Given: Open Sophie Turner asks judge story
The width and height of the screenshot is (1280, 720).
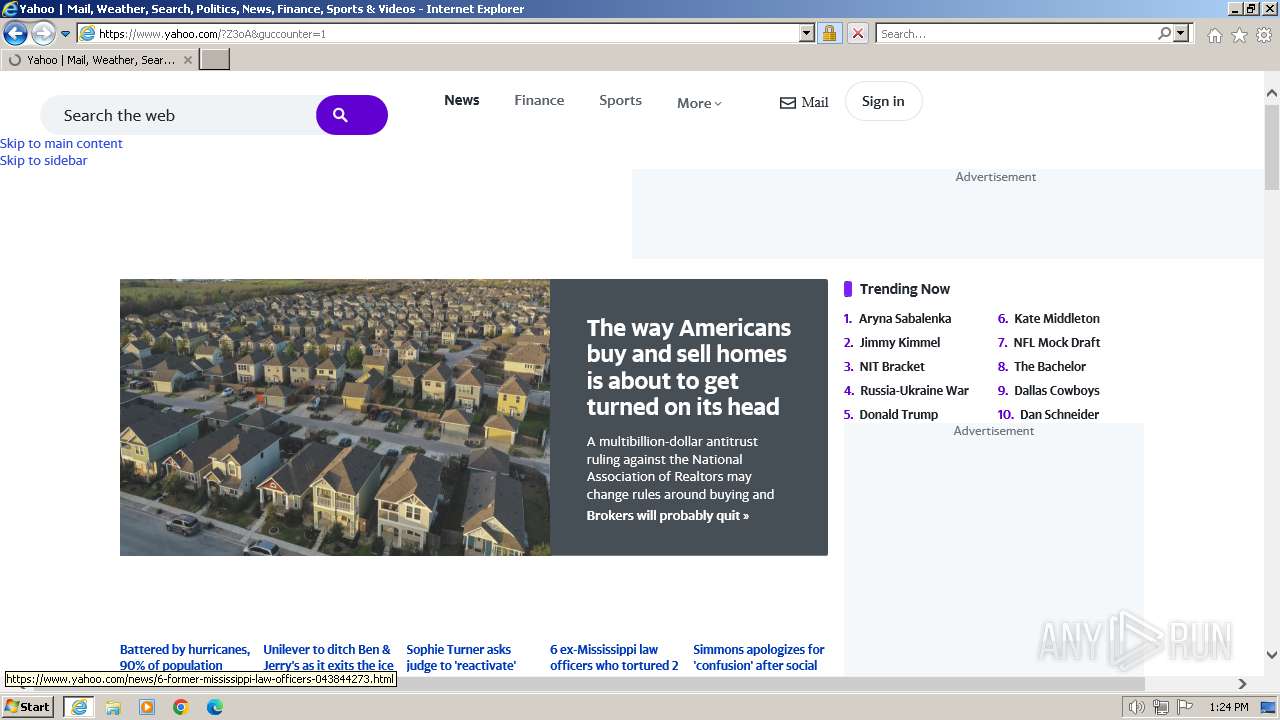Looking at the screenshot, I should point(461,657).
